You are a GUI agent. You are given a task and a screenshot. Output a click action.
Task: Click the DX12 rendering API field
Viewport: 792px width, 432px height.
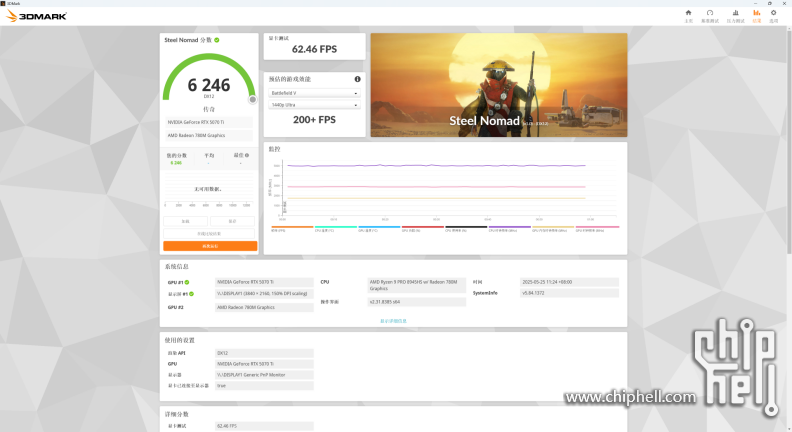[x=264, y=353]
